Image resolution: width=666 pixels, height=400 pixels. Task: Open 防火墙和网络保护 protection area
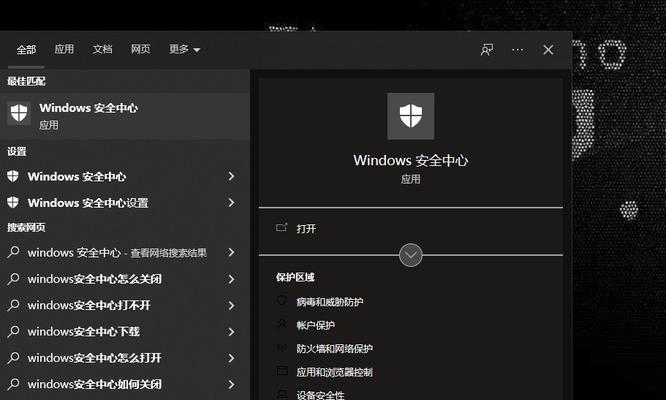tap(335, 349)
